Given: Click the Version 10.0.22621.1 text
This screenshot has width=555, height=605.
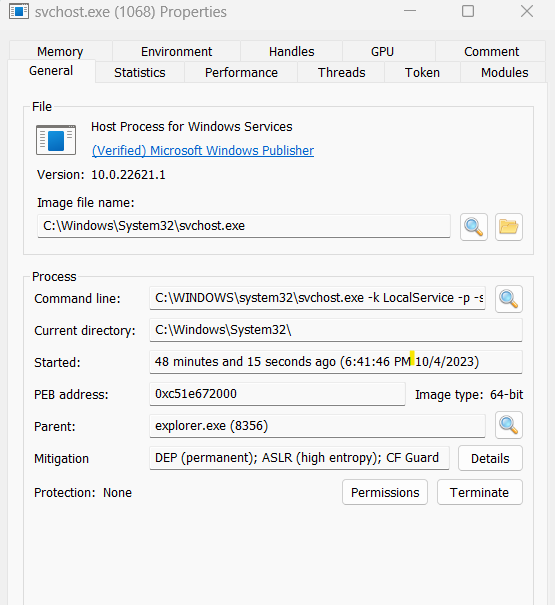Looking at the screenshot, I should click(x=101, y=175).
